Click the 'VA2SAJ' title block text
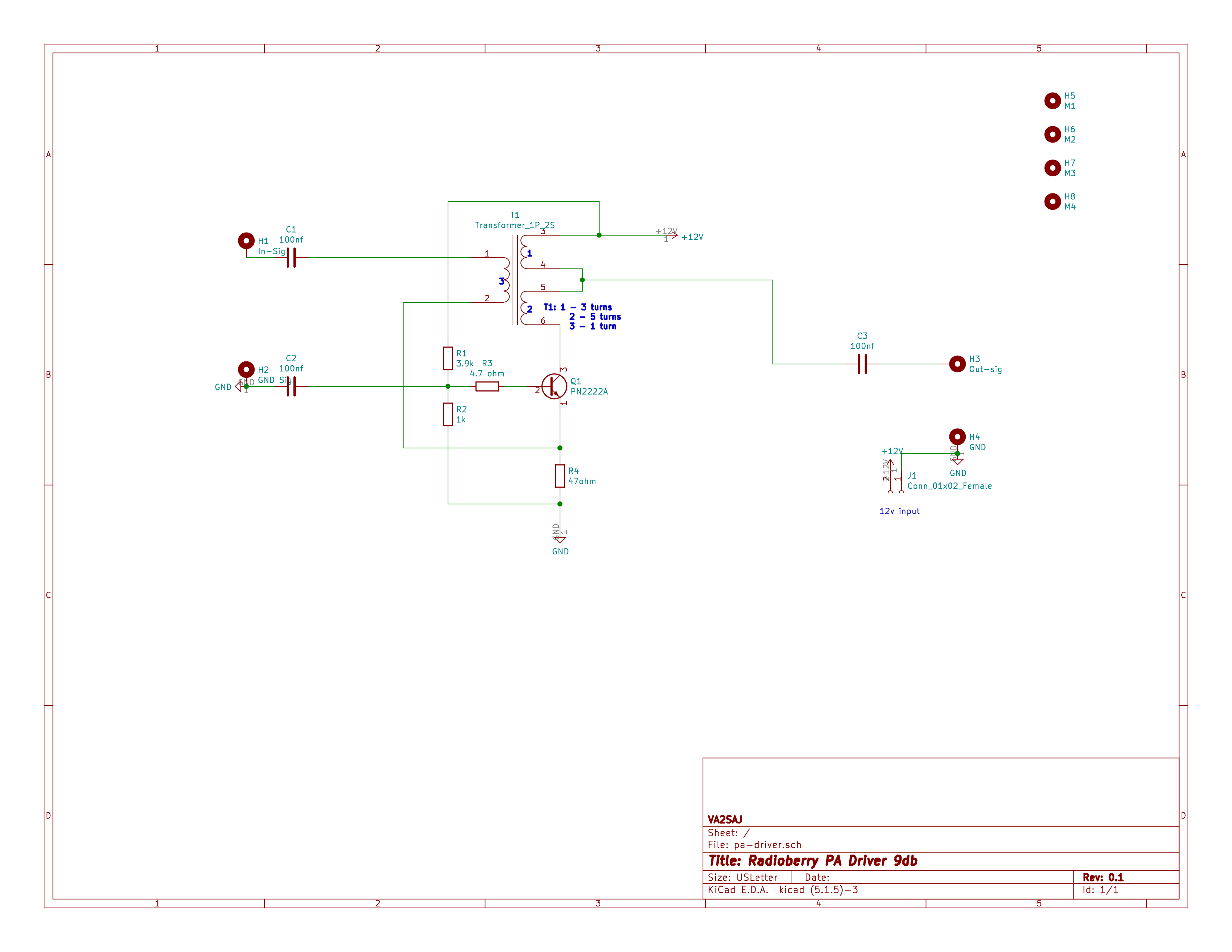 point(725,819)
